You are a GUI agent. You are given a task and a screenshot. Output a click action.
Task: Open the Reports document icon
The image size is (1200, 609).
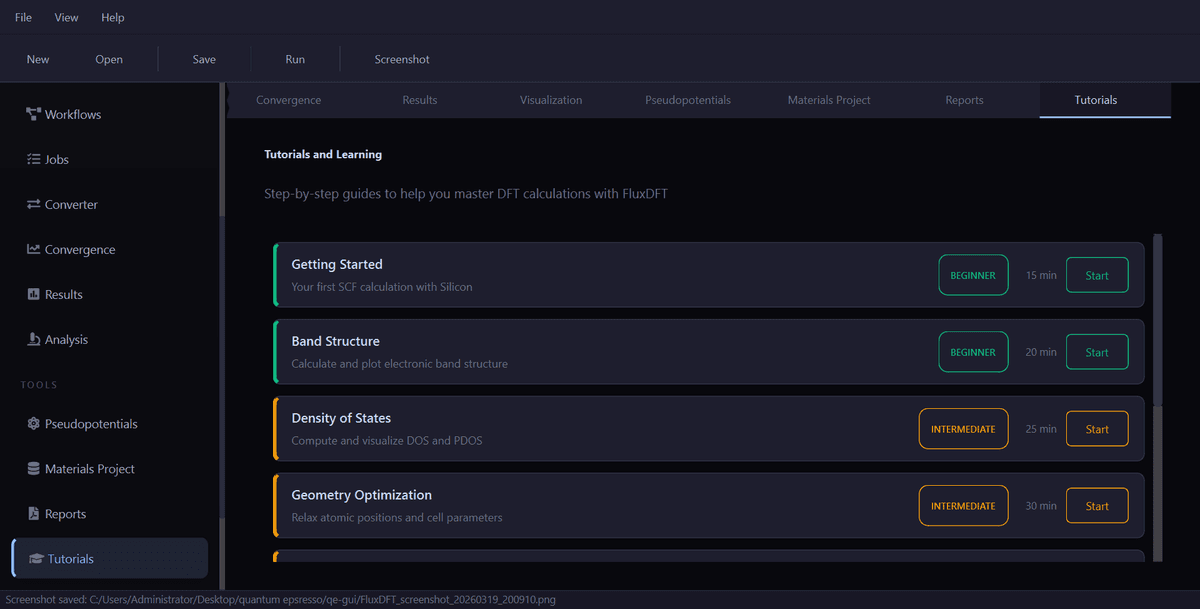click(x=33, y=514)
